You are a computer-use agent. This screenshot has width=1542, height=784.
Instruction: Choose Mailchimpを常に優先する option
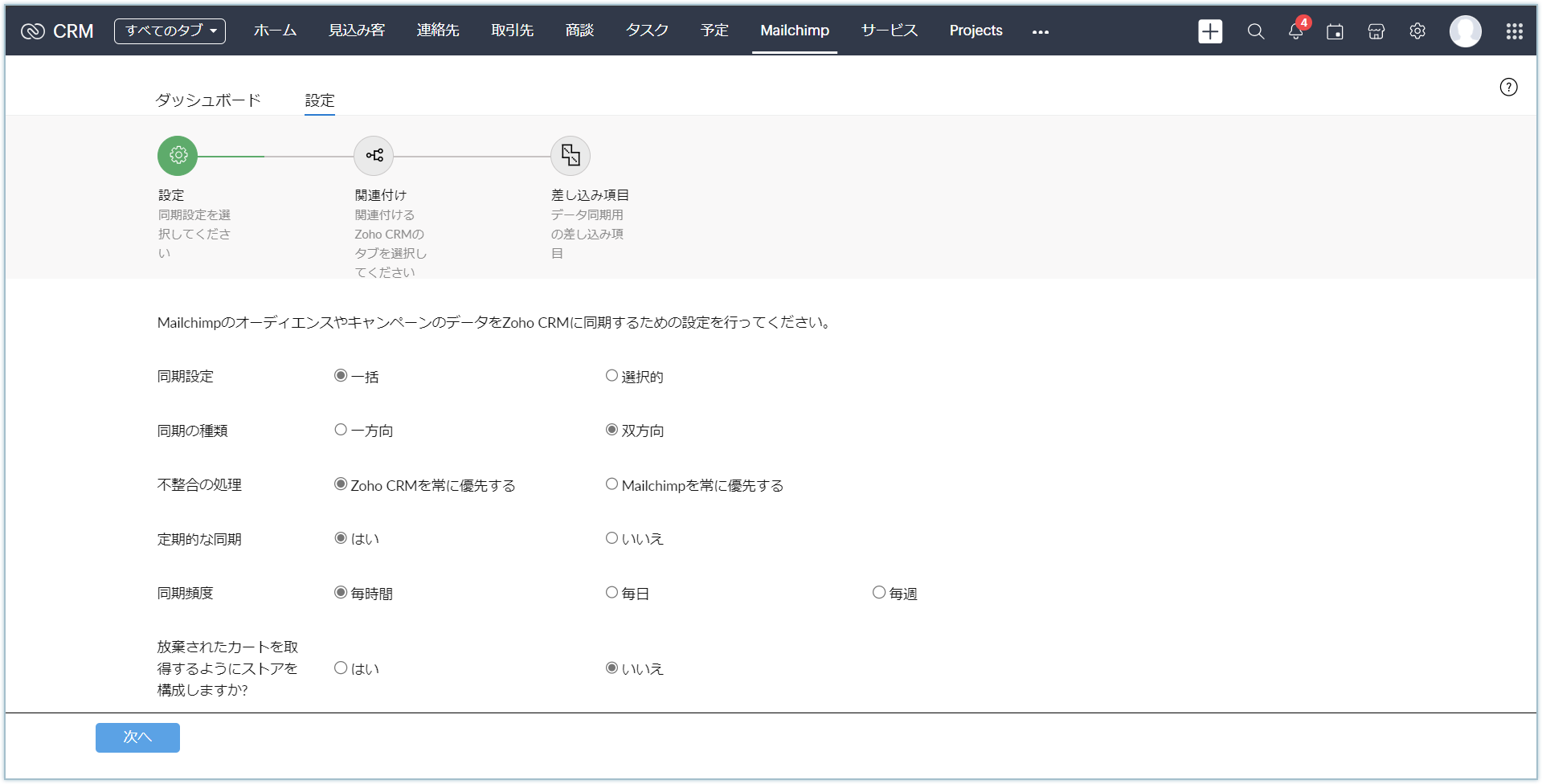point(611,484)
